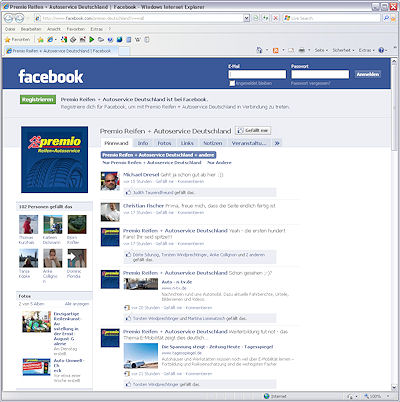Click the home icon in command bar
Viewport: 400px width, 402px height.
[x=259, y=50]
